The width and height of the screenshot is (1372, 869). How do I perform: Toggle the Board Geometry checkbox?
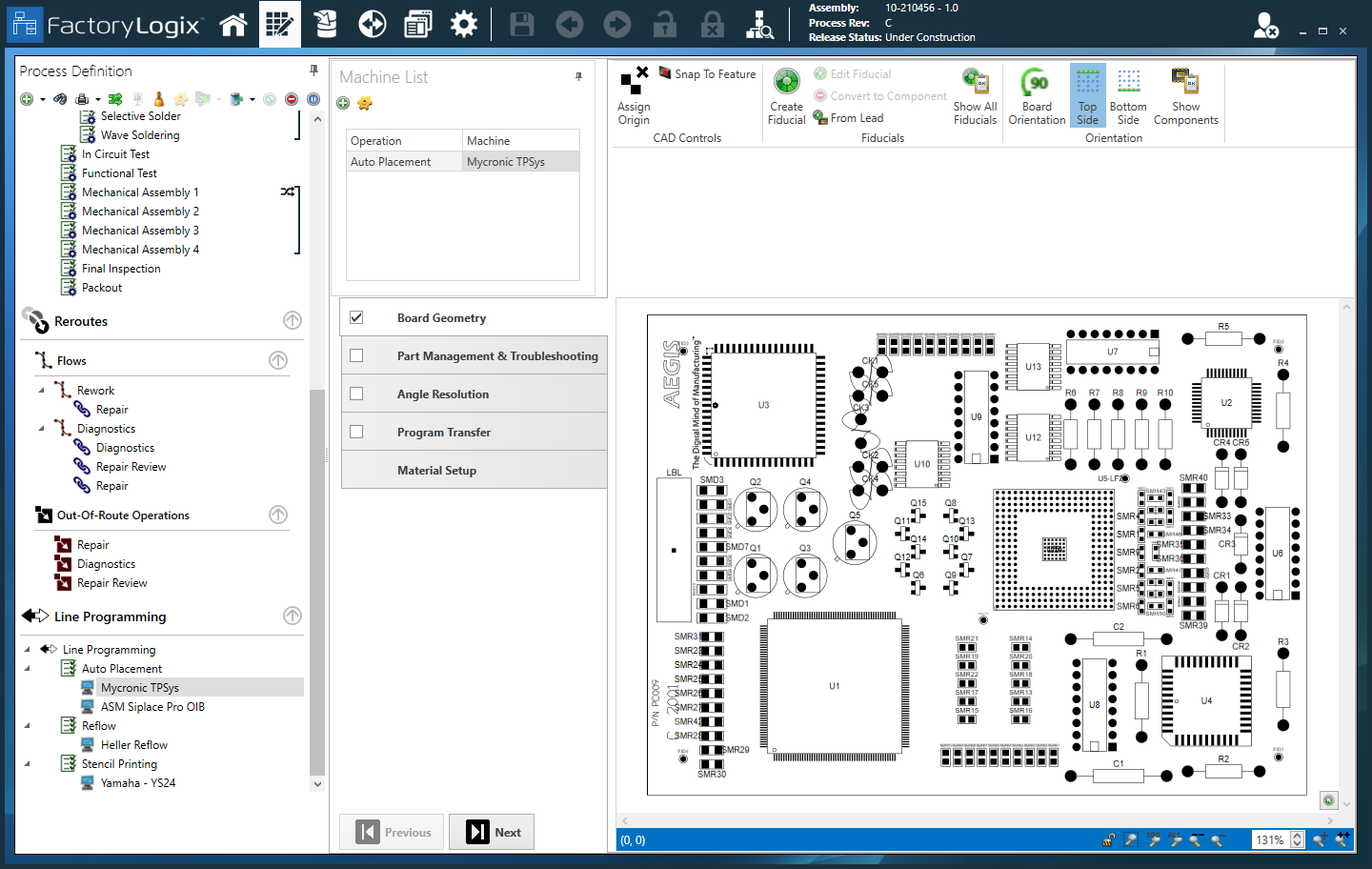(x=356, y=317)
